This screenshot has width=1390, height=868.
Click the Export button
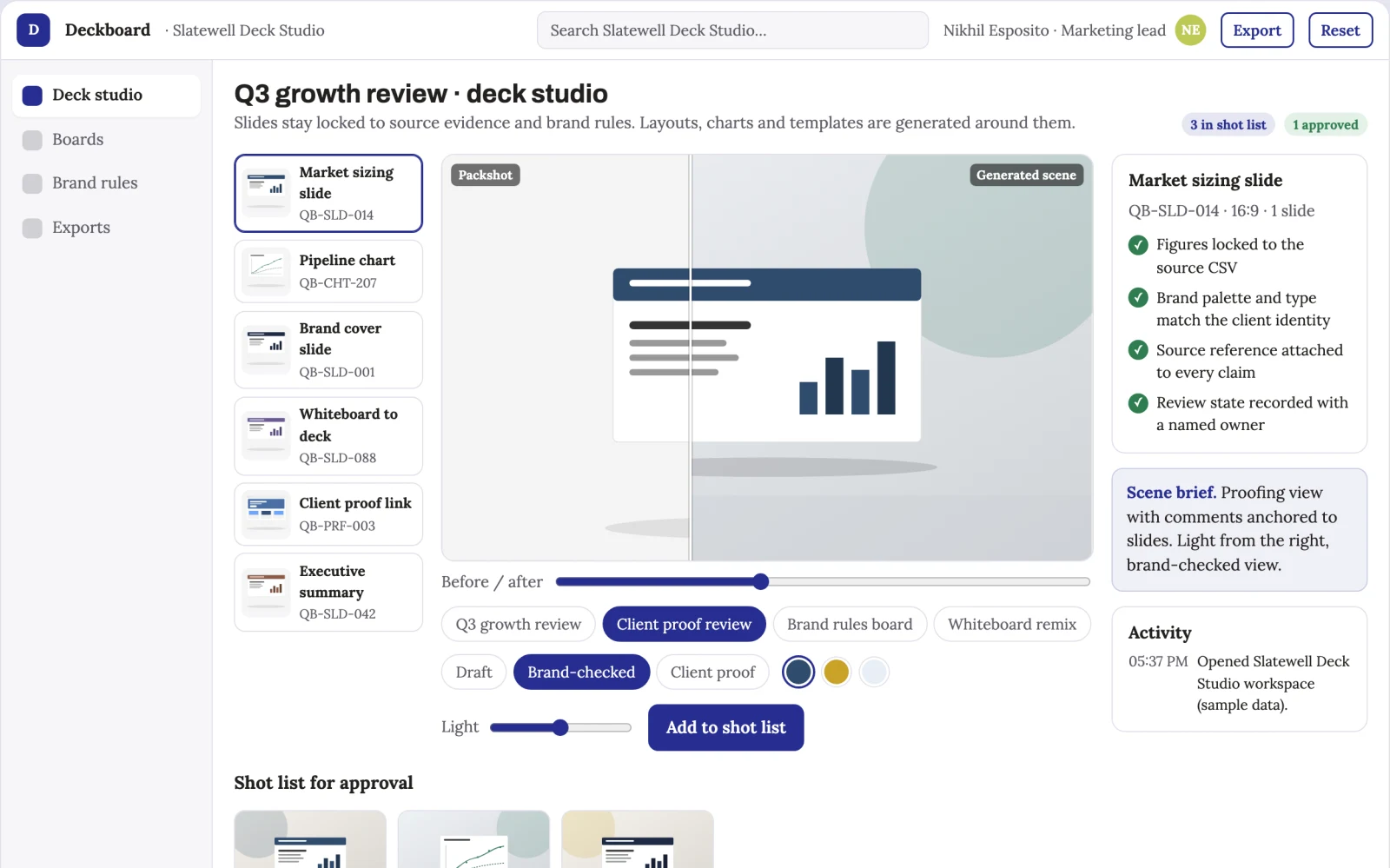1257,30
